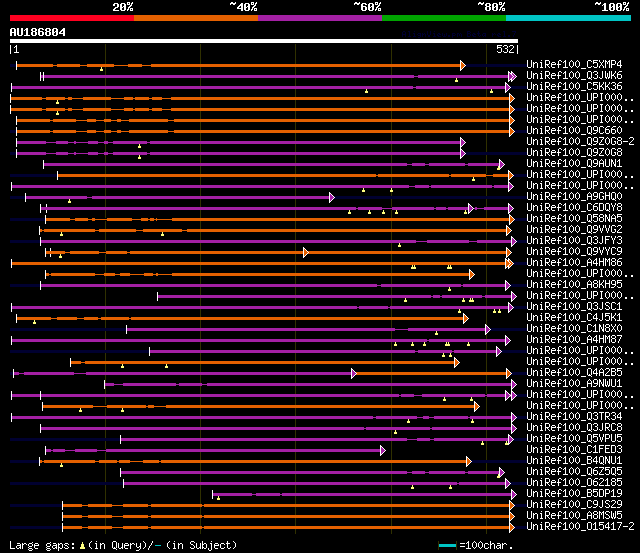This screenshot has height=553, width=640.
Task: Open the UniRef100_A4HM86 hit
Action: [x=574, y=263]
